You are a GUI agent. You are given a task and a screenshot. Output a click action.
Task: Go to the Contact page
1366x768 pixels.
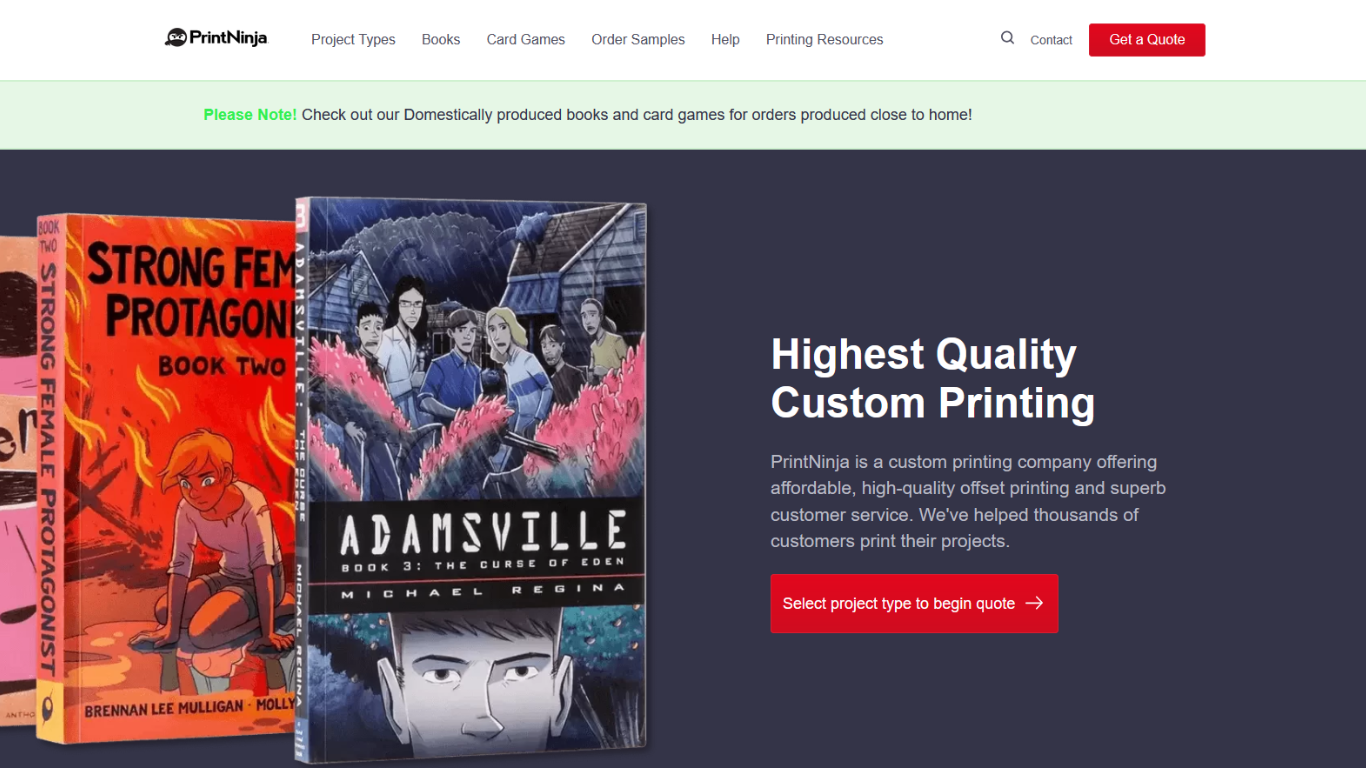(x=1051, y=40)
